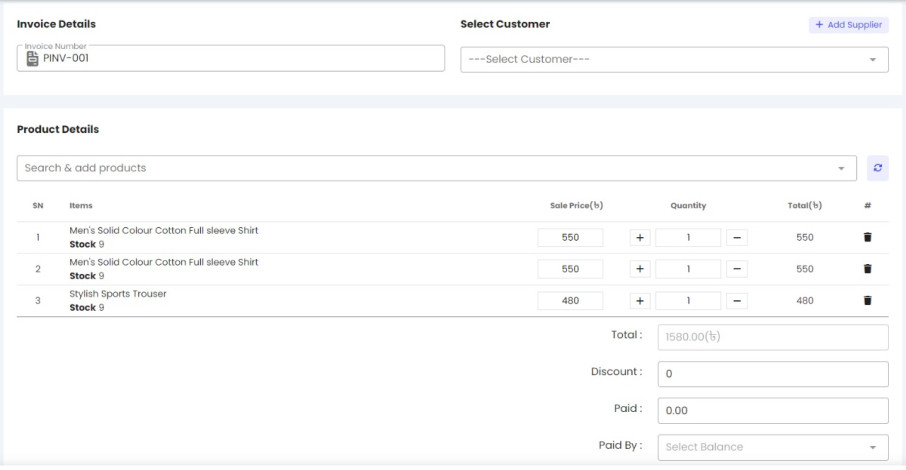Decrease quantity for row 1 shirt

point(737,238)
